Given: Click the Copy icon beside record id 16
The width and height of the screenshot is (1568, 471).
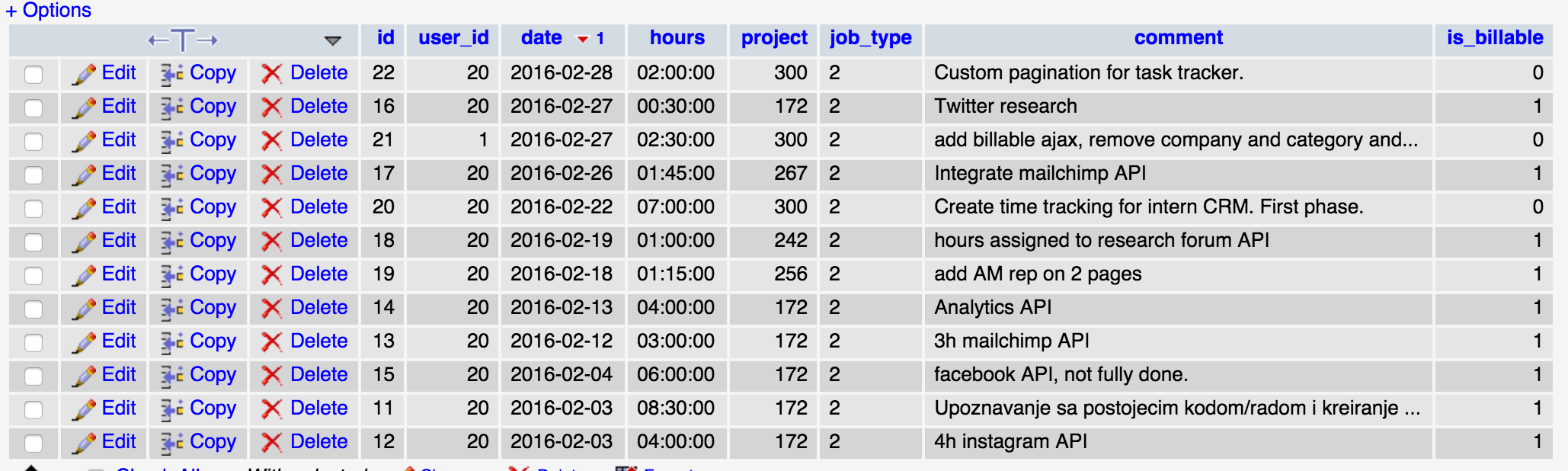Looking at the screenshot, I should [x=169, y=107].
